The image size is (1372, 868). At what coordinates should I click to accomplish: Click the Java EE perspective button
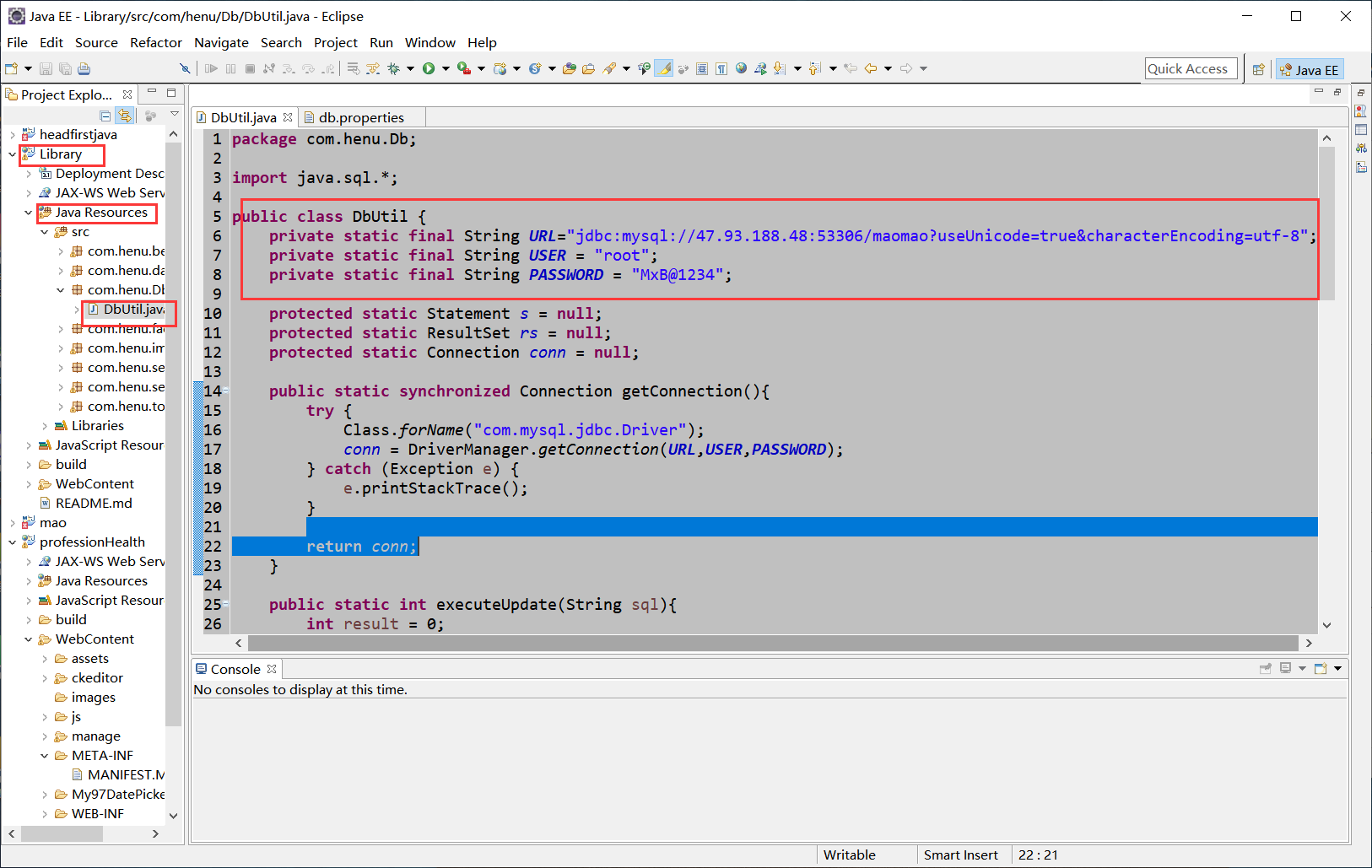pyautogui.click(x=1310, y=70)
